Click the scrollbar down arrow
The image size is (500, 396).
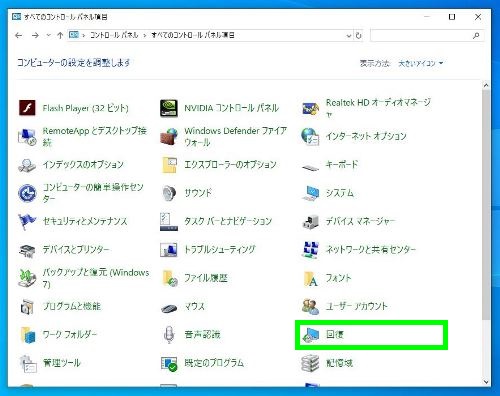coord(486,382)
